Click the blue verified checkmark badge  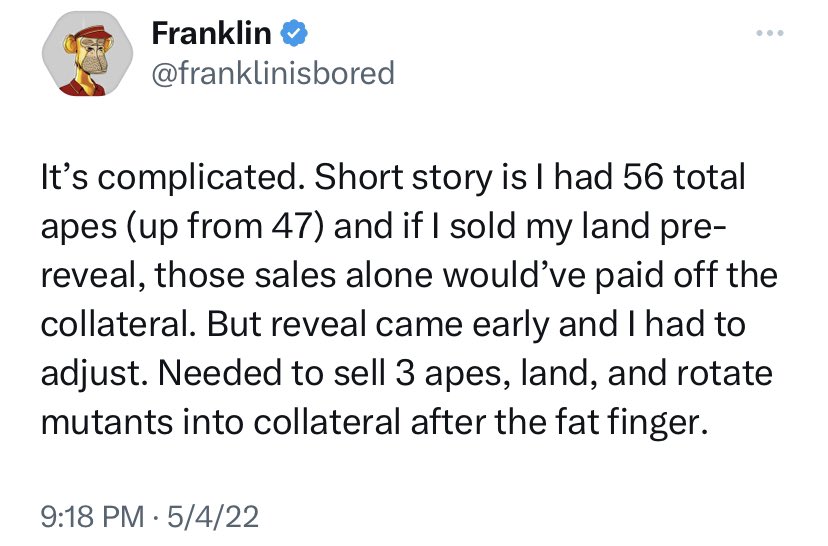294,33
